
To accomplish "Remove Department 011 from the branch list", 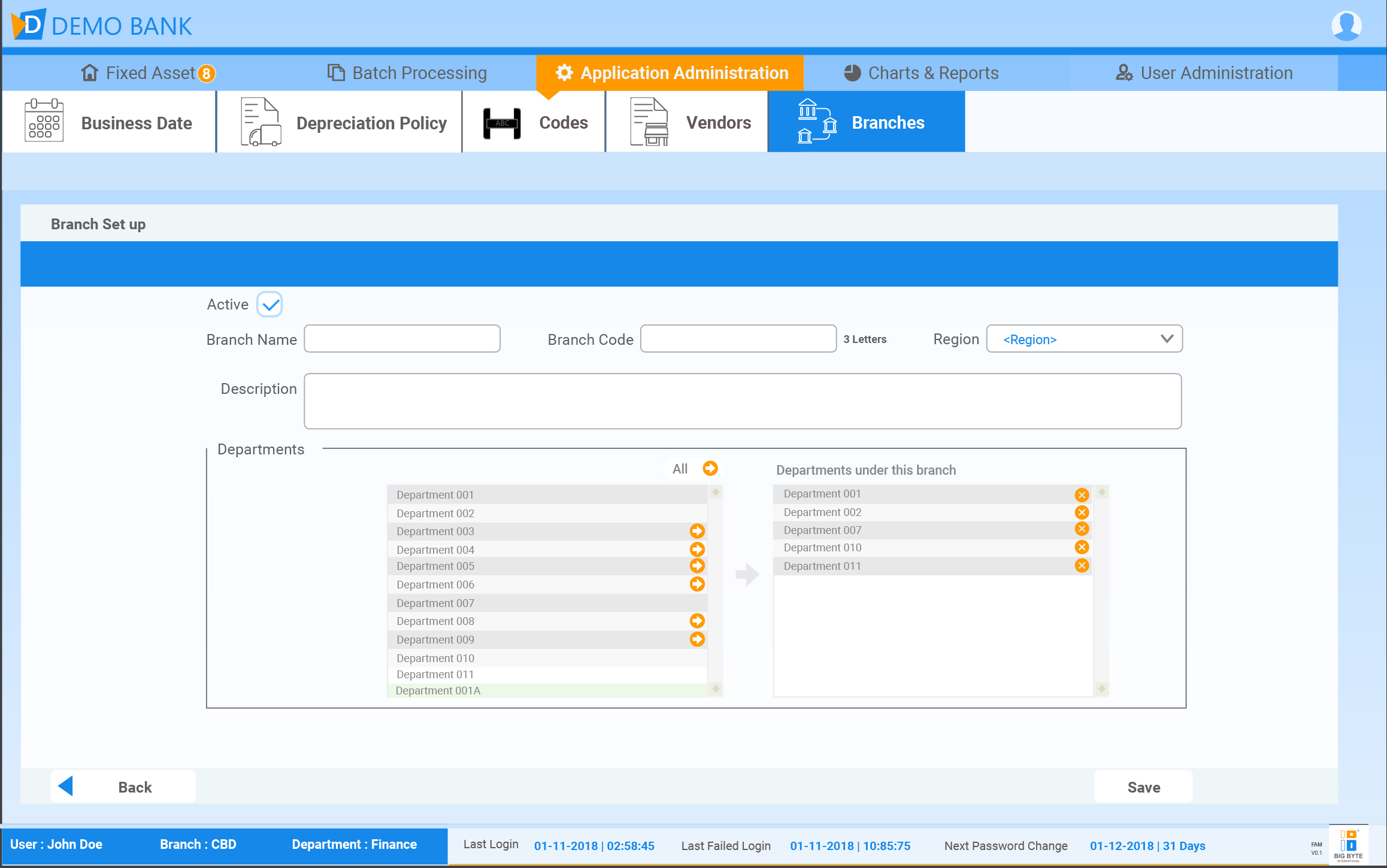I will click(x=1082, y=565).
